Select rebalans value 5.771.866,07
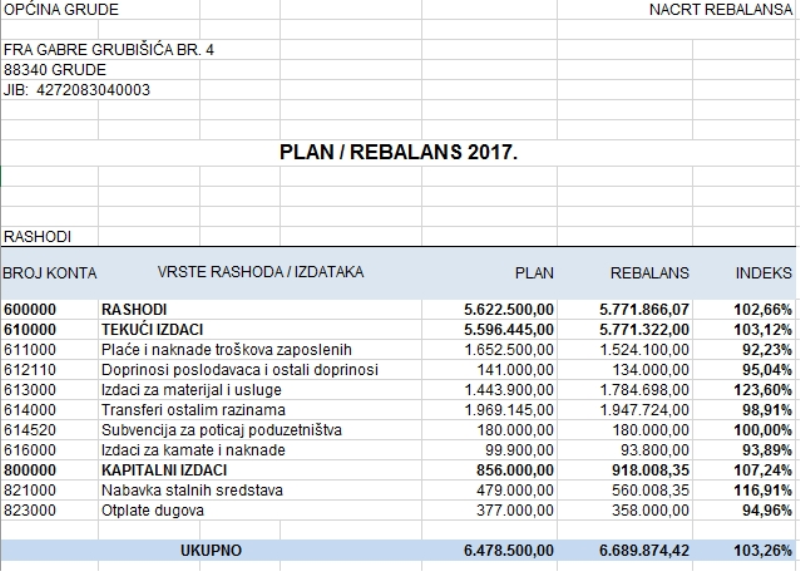Screen dimensions: 800x571 (644, 310)
